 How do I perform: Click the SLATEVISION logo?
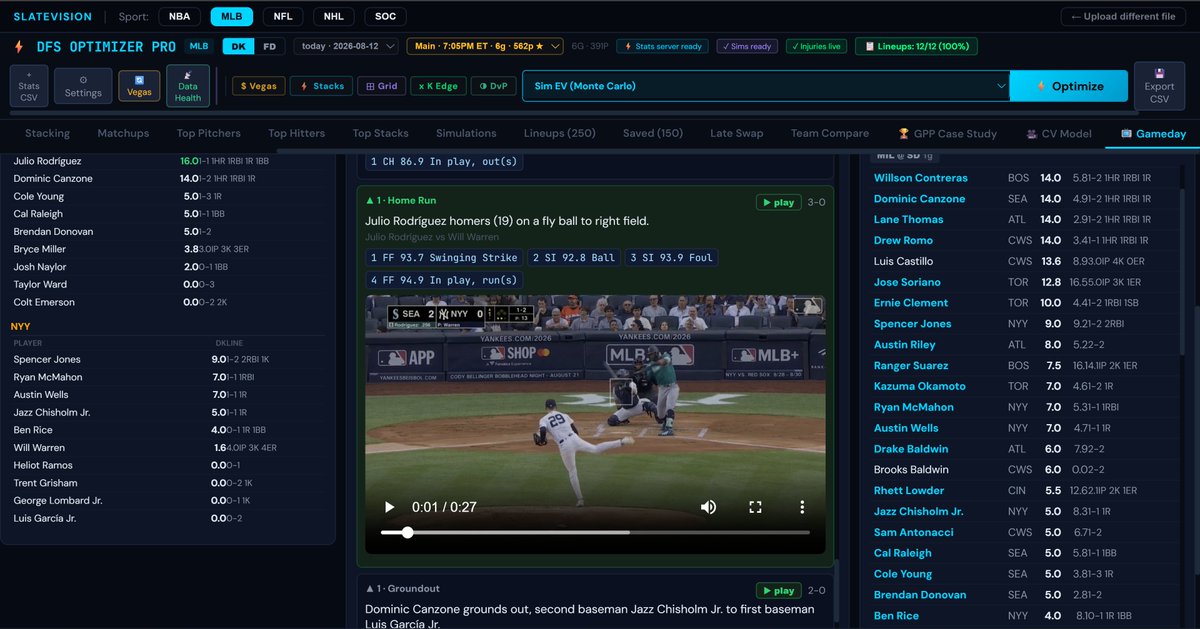click(x=52, y=16)
